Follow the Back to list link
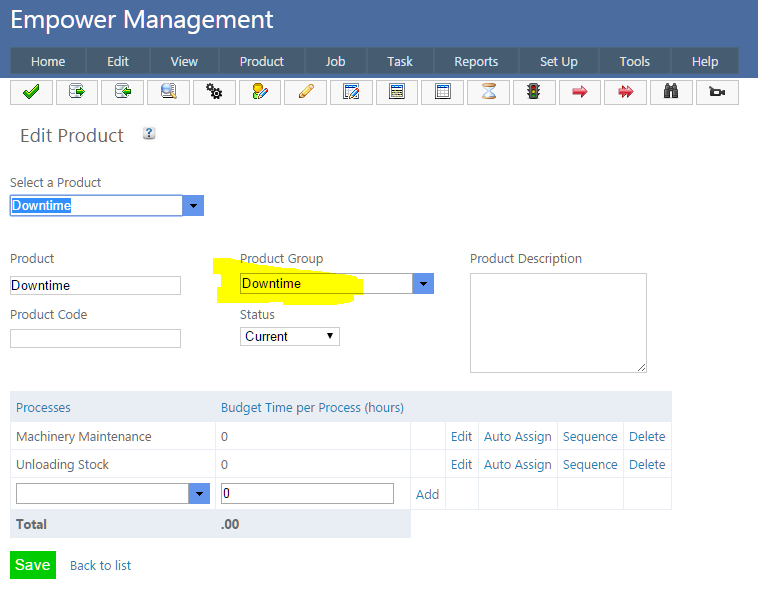This screenshot has height=594, width=758. tap(100, 565)
